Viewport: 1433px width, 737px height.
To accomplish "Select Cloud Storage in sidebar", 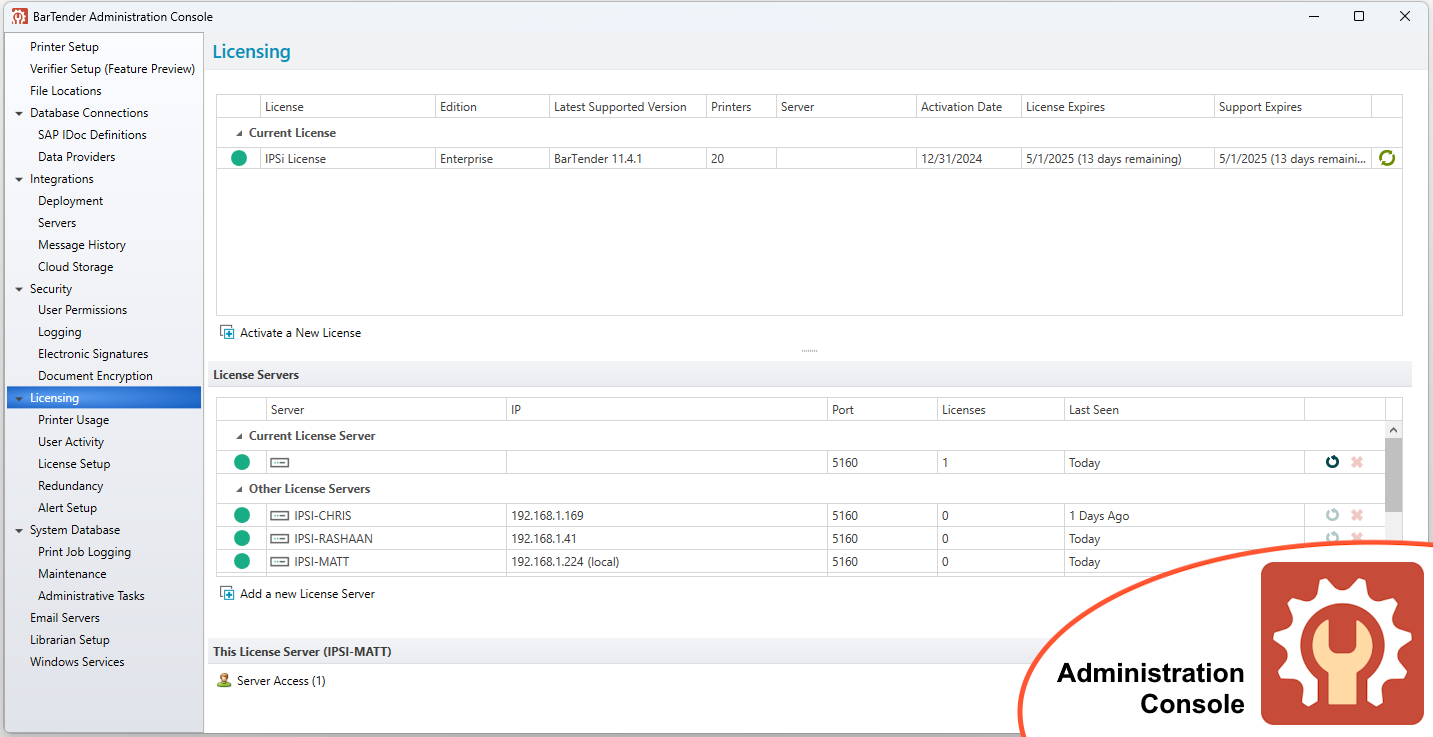I will (75, 267).
